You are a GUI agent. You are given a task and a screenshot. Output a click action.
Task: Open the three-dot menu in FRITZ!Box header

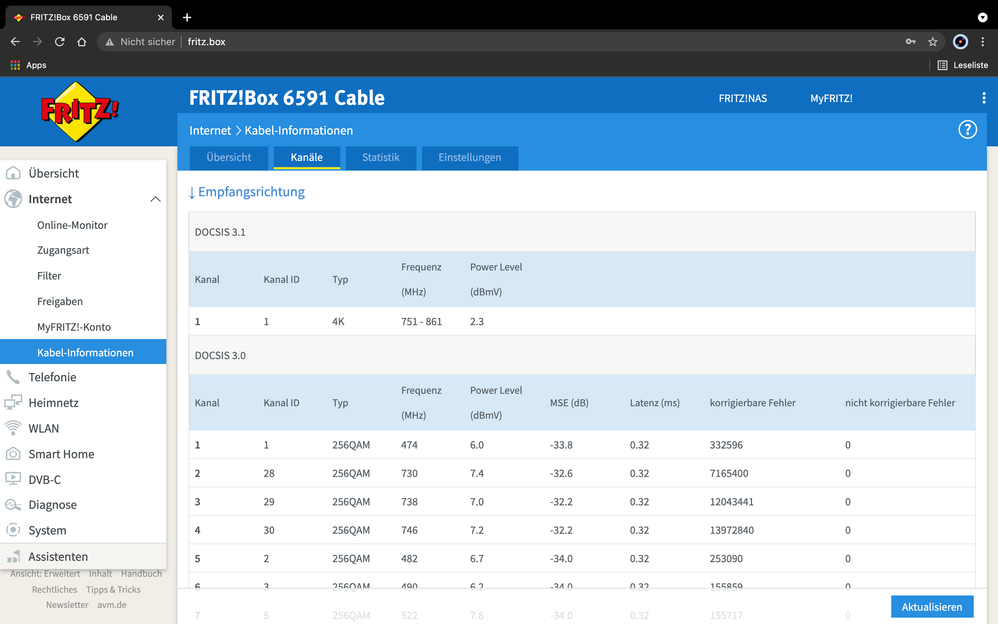tap(984, 98)
